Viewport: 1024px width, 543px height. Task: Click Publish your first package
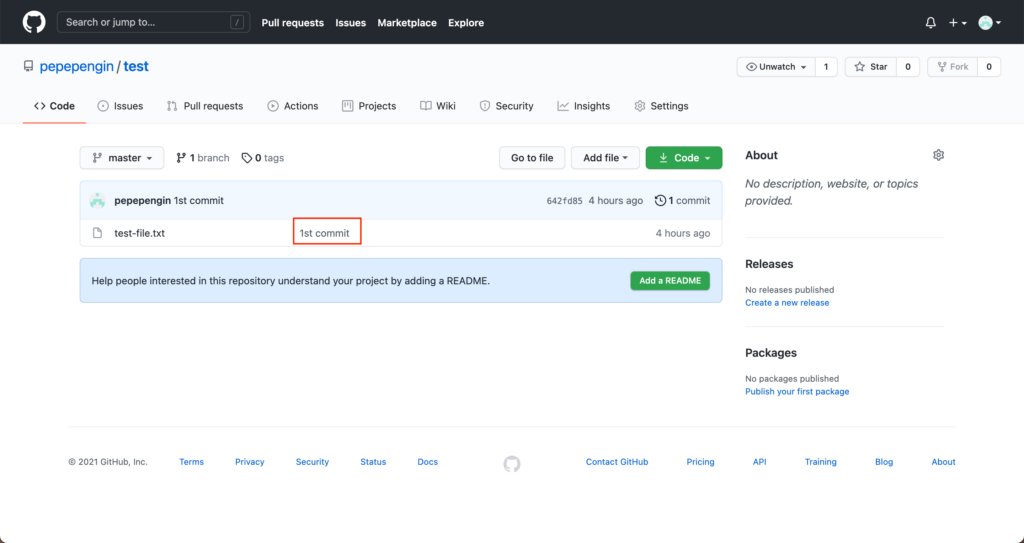pyautogui.click(x=797, y=391)
